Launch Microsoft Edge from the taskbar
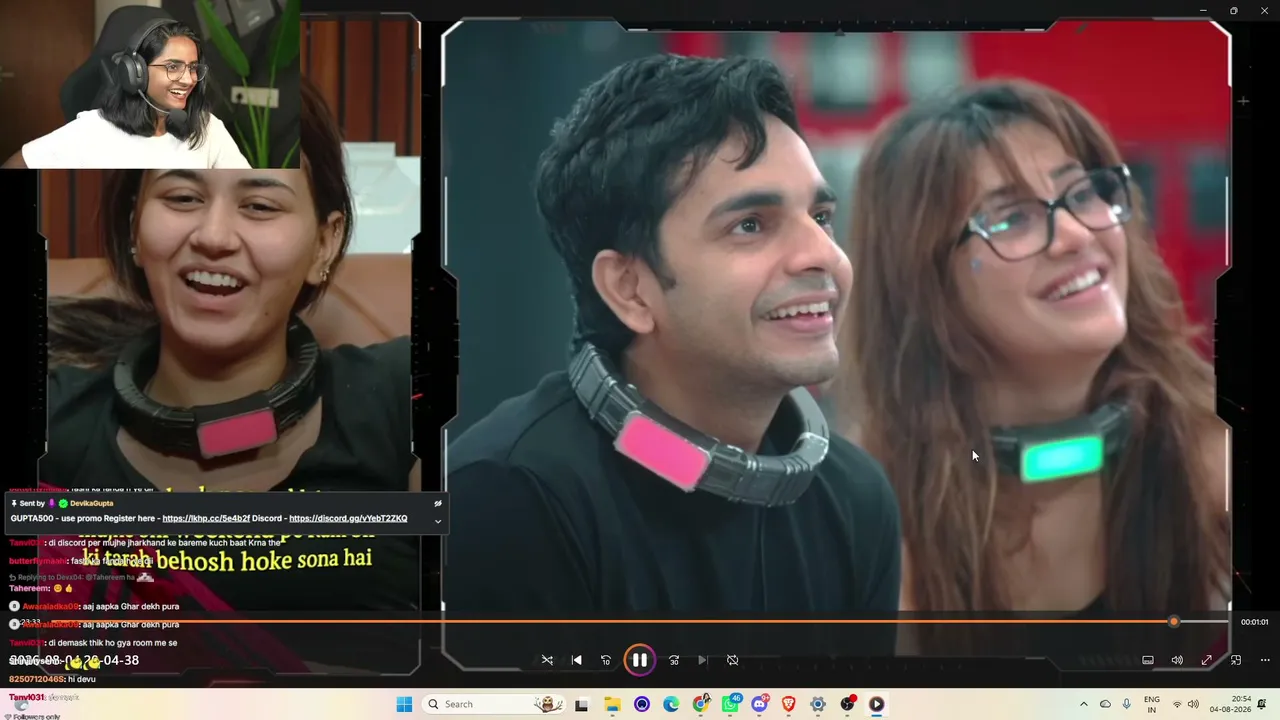Viewport: 1280px width, 720px height. [x=671, y=704]
